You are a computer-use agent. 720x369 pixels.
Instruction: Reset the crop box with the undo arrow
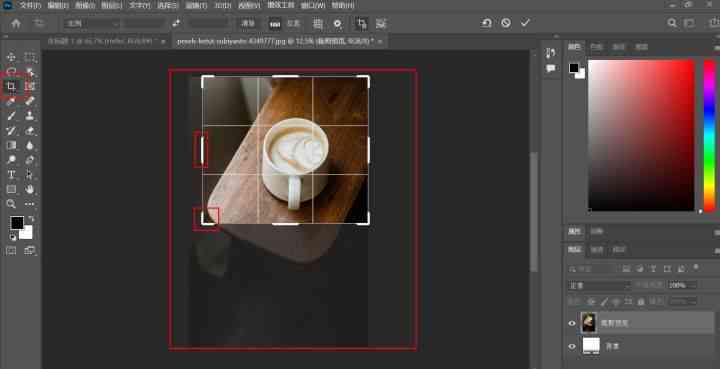486,22
